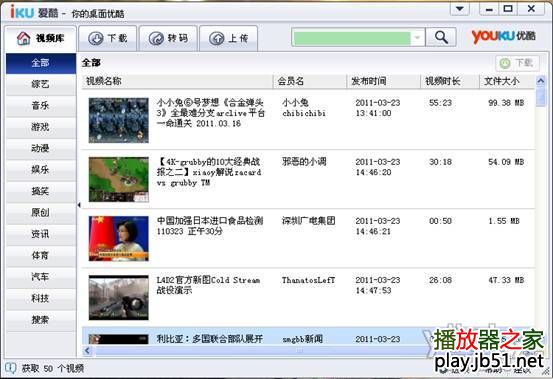Select the 小小兔⑥号梦想 video title

pos(211,113)
